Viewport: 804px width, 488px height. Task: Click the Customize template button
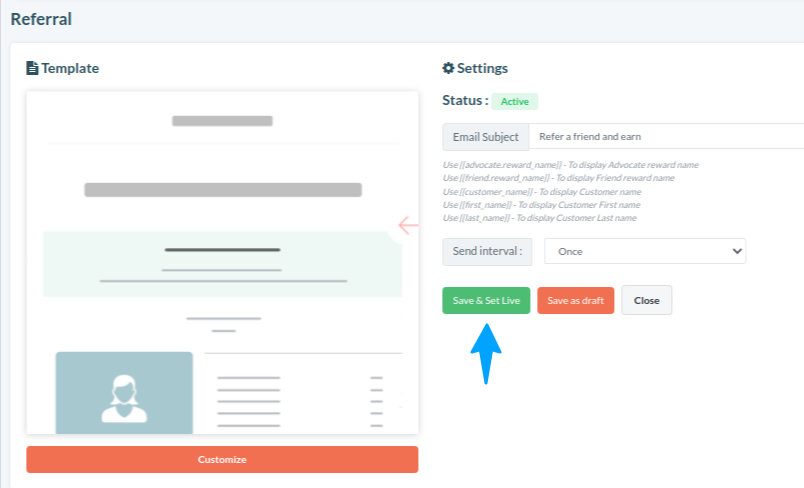222,459
